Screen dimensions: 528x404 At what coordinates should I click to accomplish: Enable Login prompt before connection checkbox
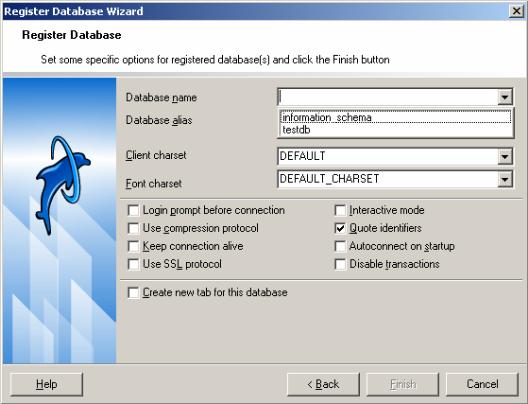click(133, 210)
